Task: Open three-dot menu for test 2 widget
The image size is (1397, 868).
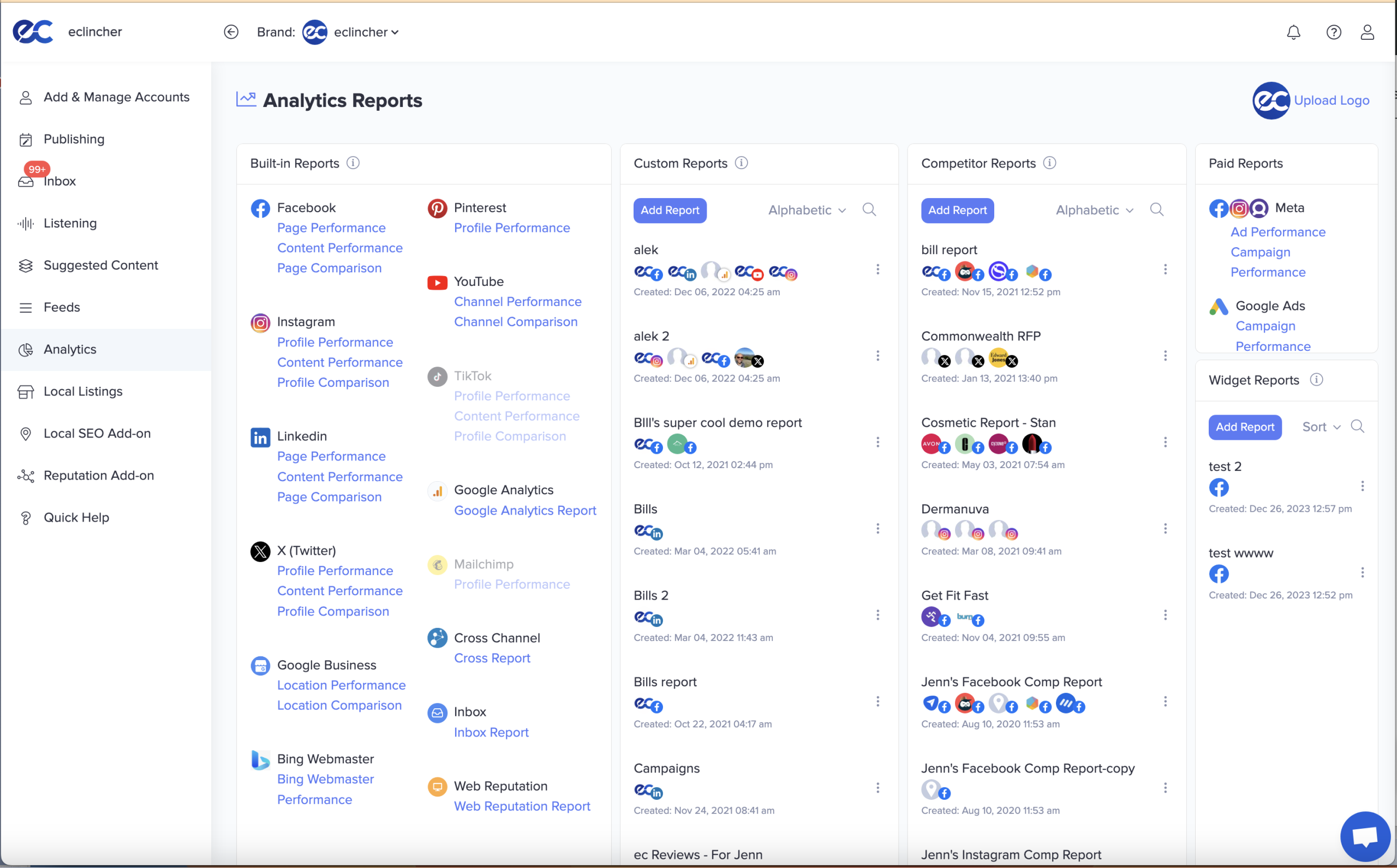Action: (1362, 486)
